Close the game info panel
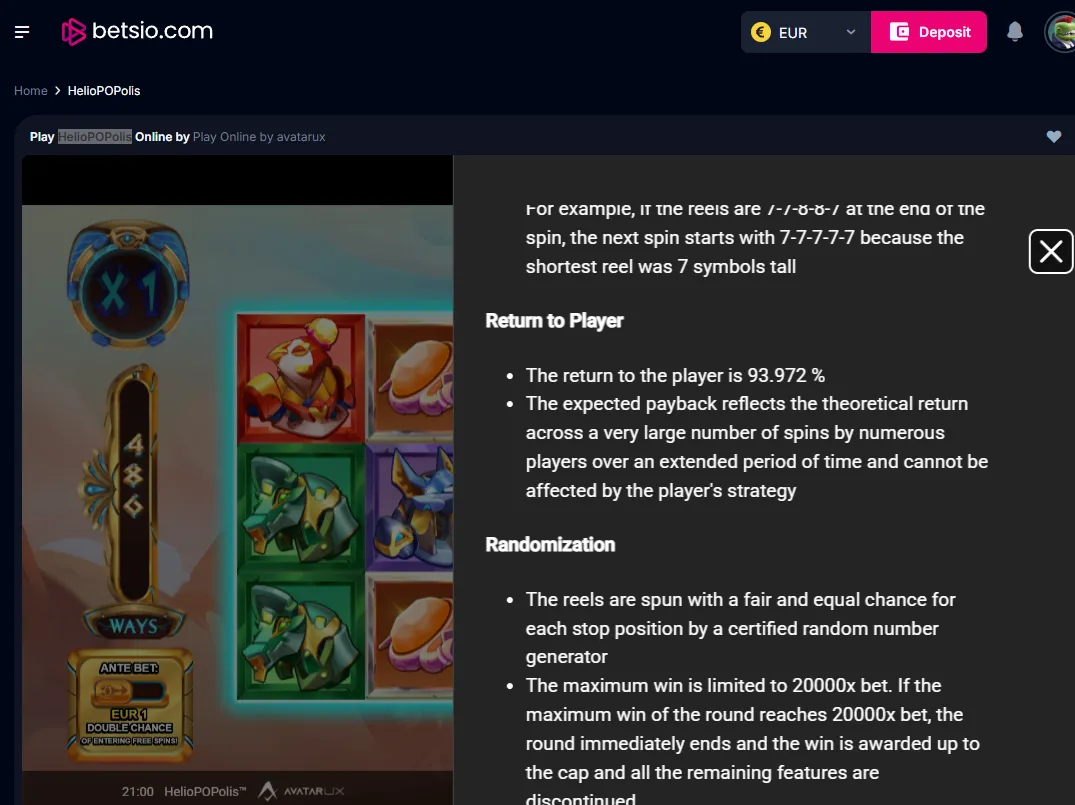The width and height of the screenshot is (1075, 805). [x=1051, y=252]
